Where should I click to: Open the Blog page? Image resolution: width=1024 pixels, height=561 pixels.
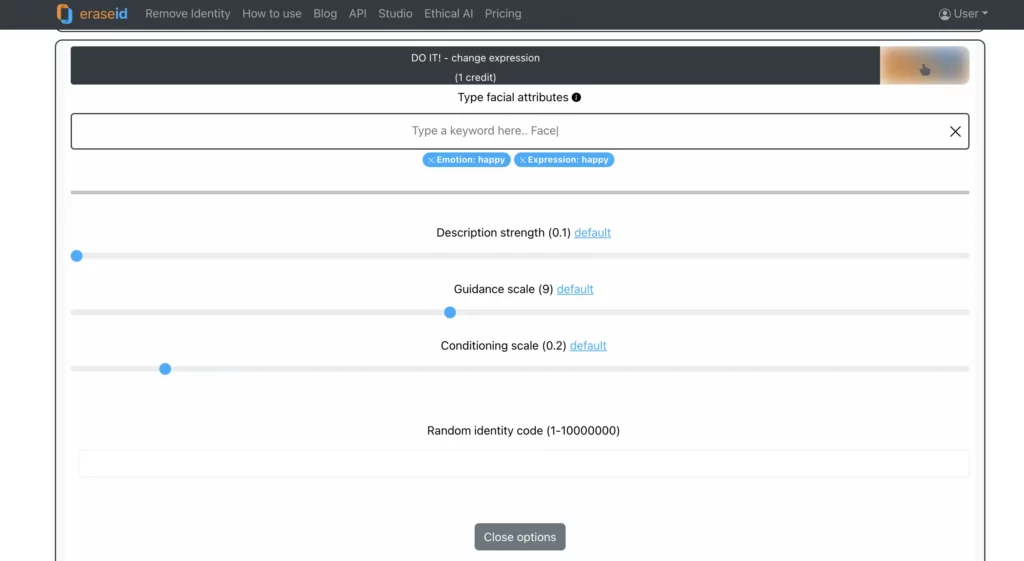click(x=325, y=14)
